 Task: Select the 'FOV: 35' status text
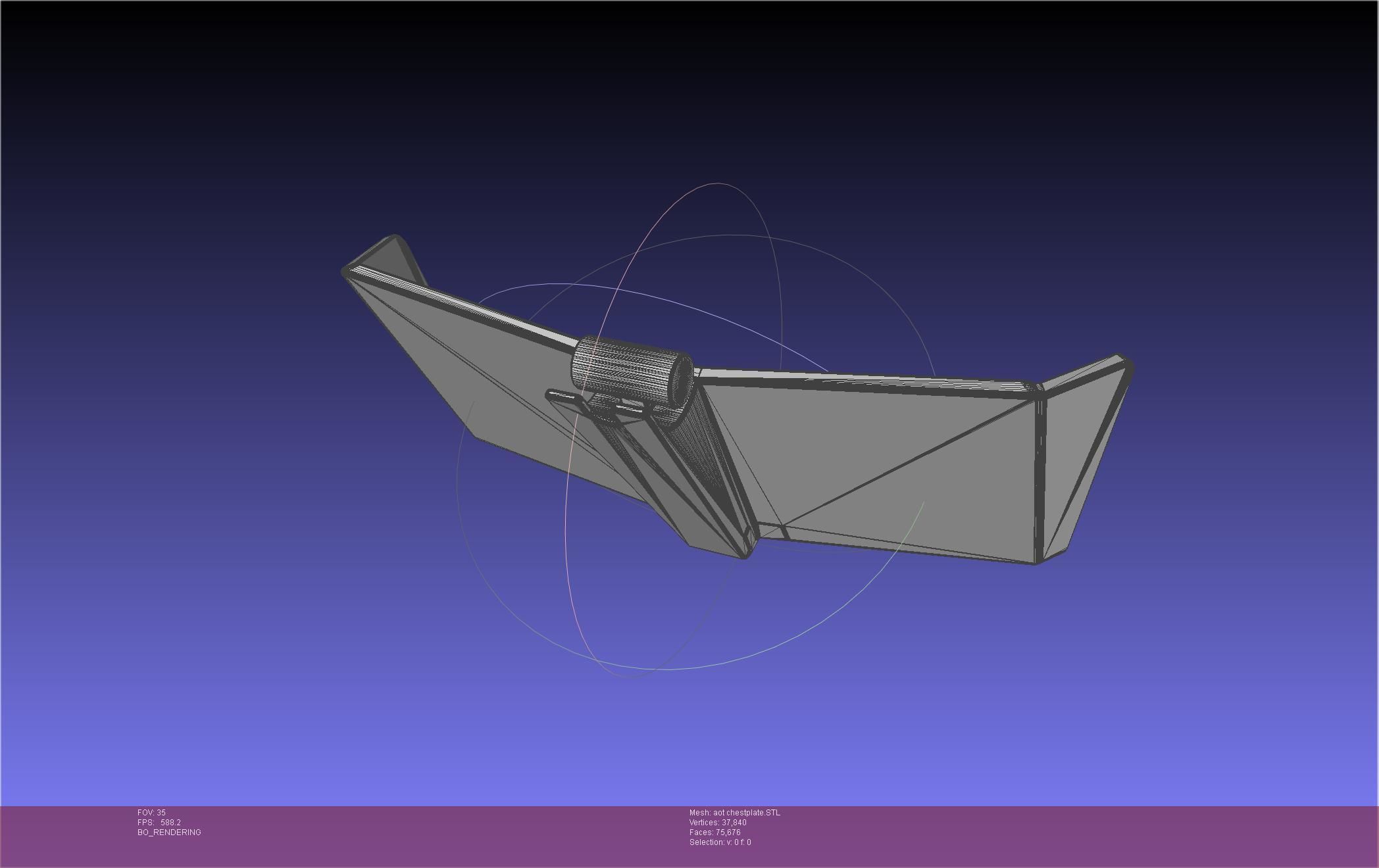pyautogui.click(x=151, y=813)
